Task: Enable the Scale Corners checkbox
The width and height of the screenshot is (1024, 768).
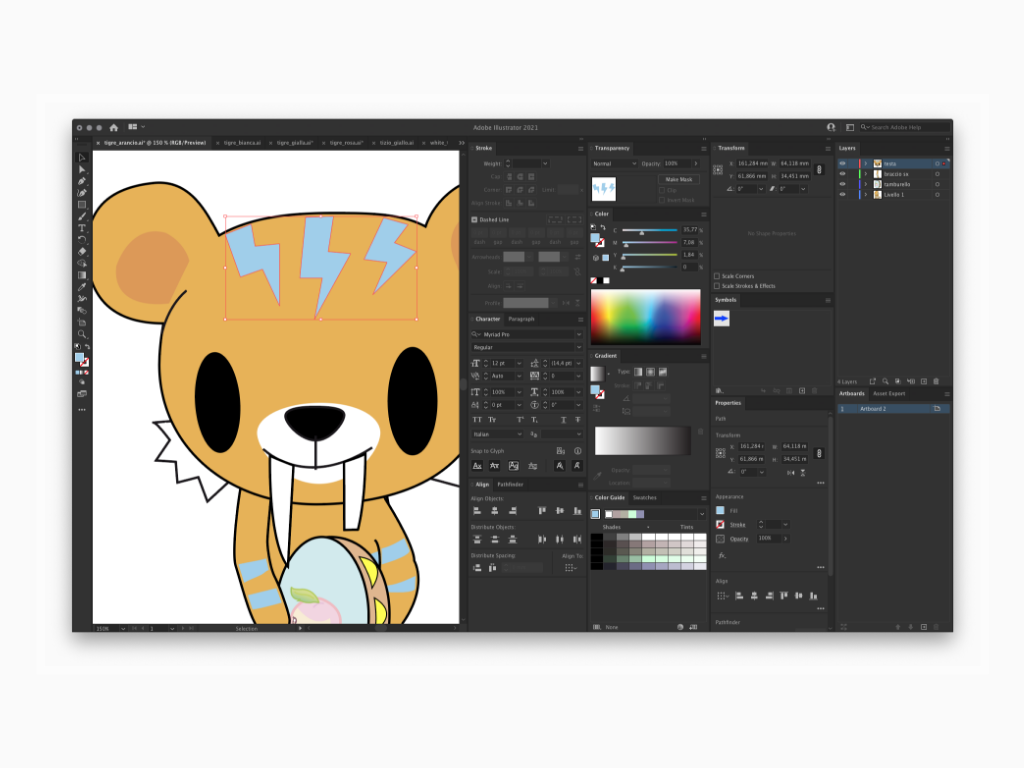Action: pyautogui.click(x=716, y=276)
